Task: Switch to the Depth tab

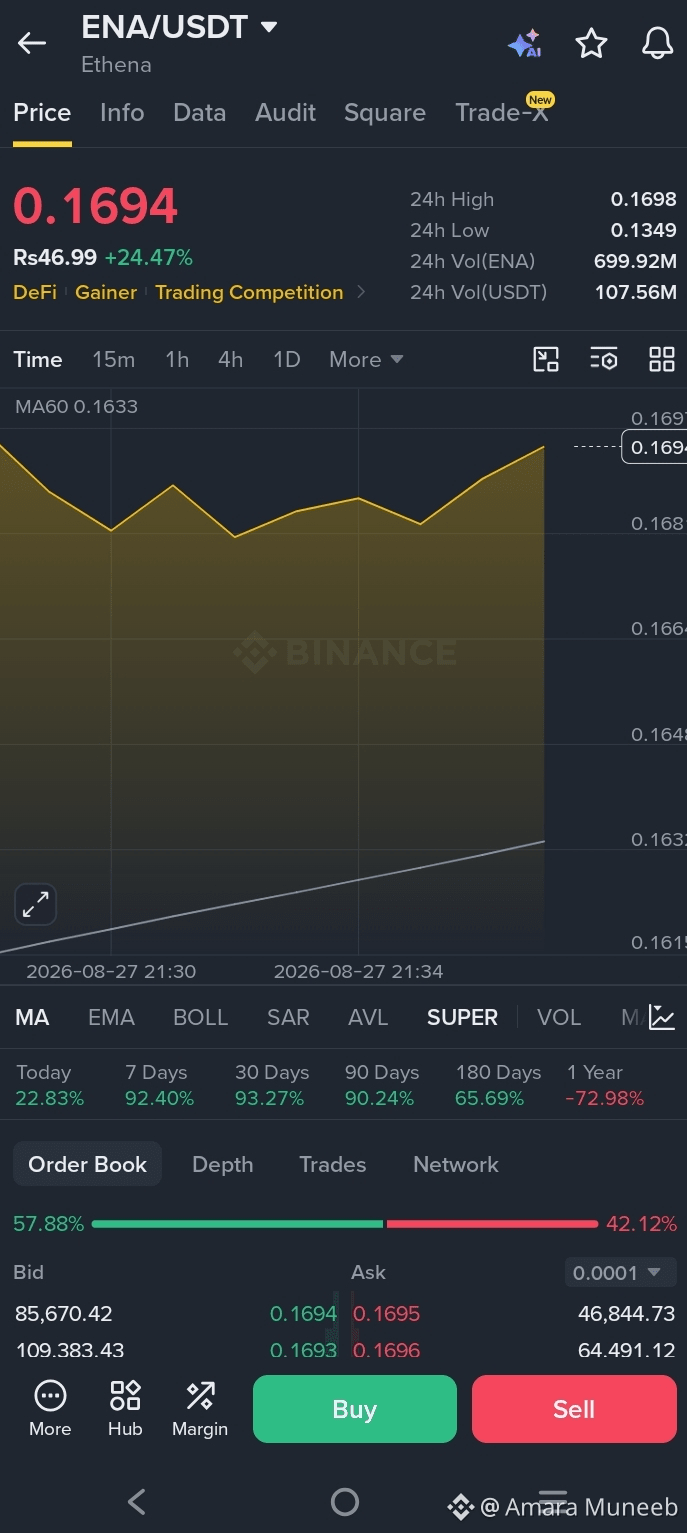Action: [x=222, y=1164]
